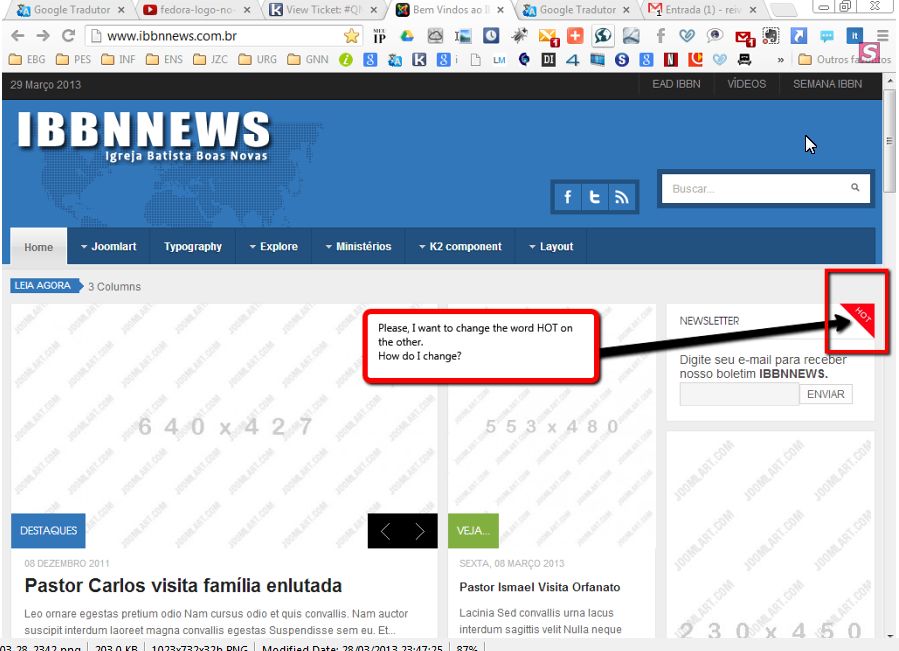Open the 553 x 480 article image
The height and width of the screenshot is (651, 899).
pyautogui.click(x=552, y=426)
